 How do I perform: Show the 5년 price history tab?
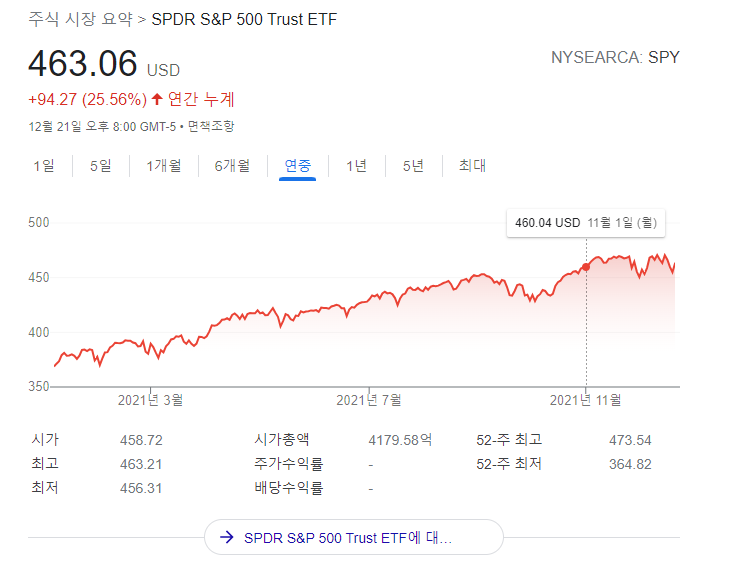click(413, 166)
